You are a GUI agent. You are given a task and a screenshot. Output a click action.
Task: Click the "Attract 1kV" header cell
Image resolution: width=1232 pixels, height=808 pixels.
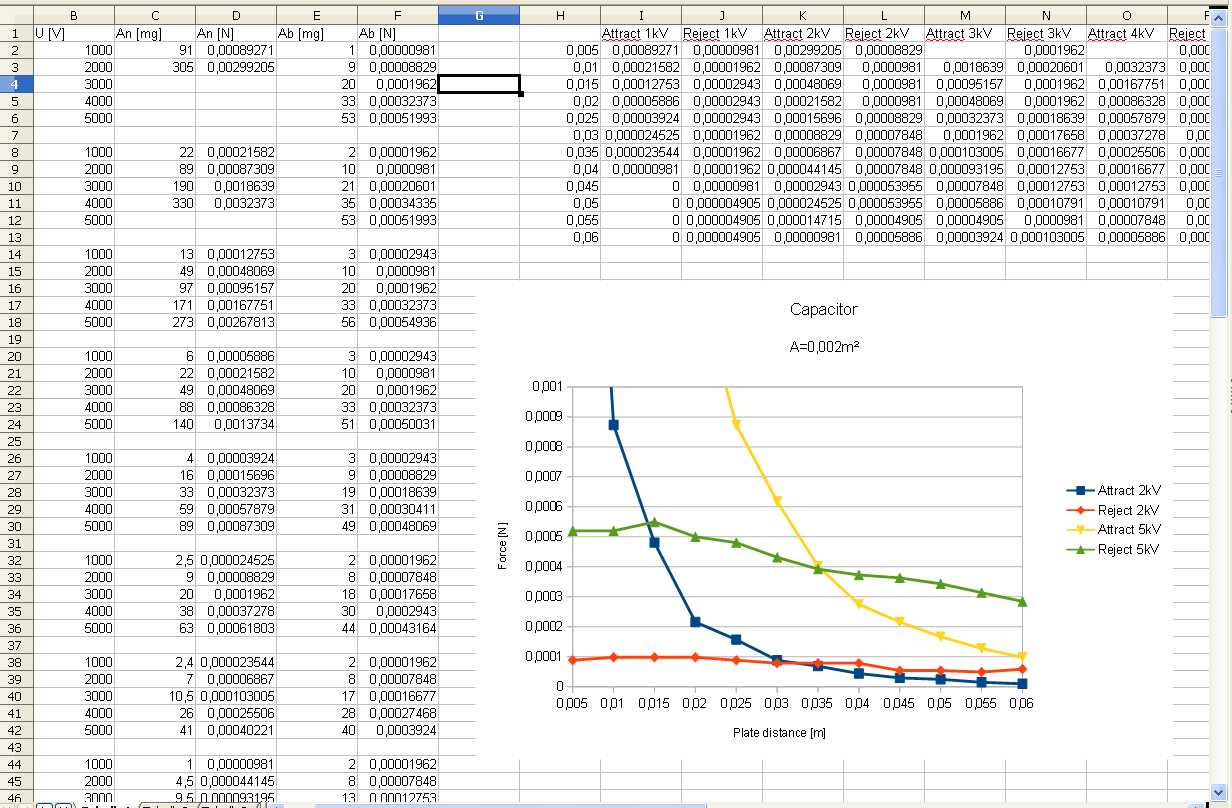click(640, 33)
